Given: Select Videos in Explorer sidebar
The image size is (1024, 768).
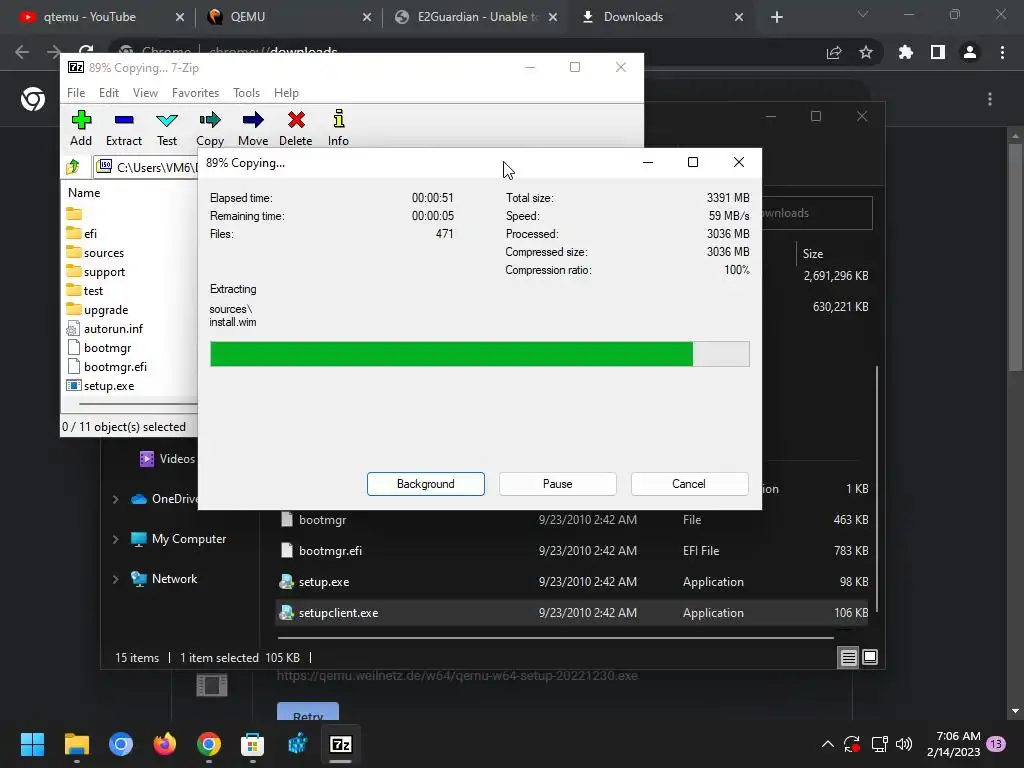Looking at the screenshot, I should point(168,459).
